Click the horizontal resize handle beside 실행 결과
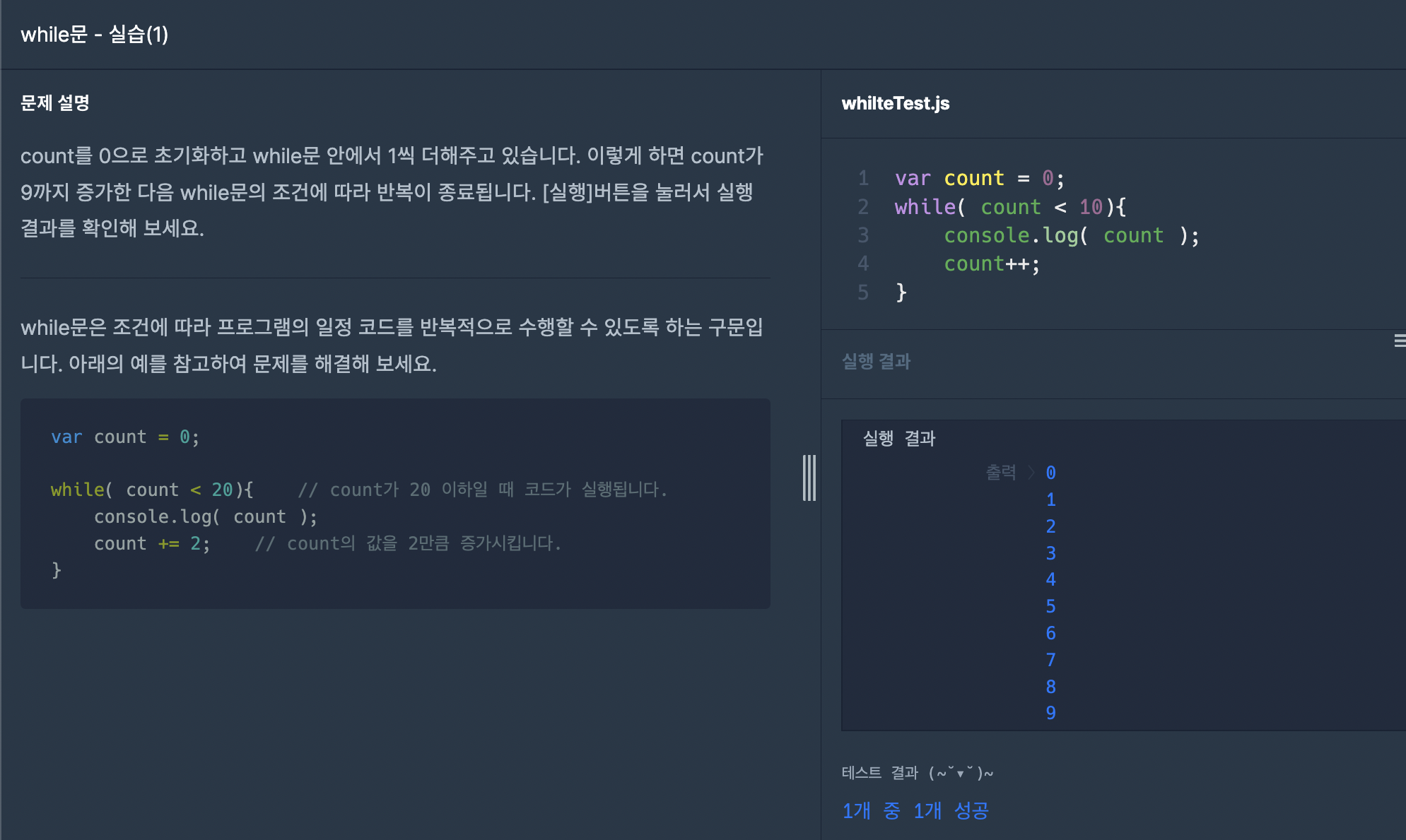The height and width of the screenshot is (840, 1406). tap(1400, 341)
